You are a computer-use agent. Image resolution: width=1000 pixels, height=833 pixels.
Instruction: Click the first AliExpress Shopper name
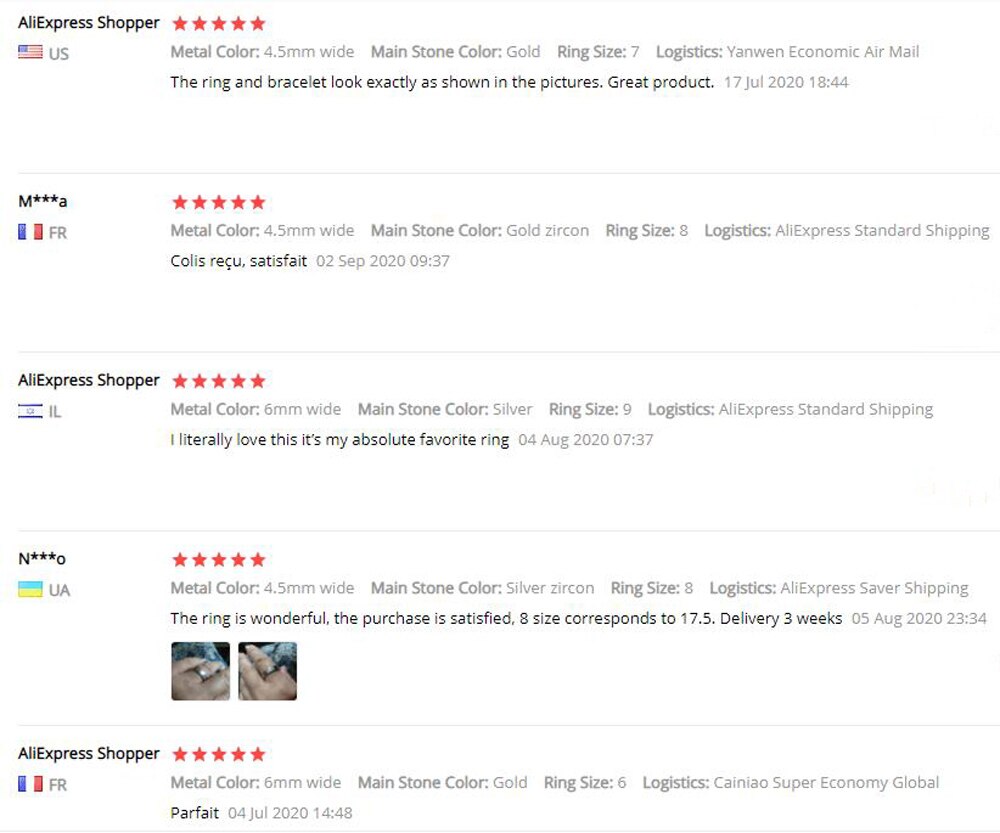coord(89,22)
